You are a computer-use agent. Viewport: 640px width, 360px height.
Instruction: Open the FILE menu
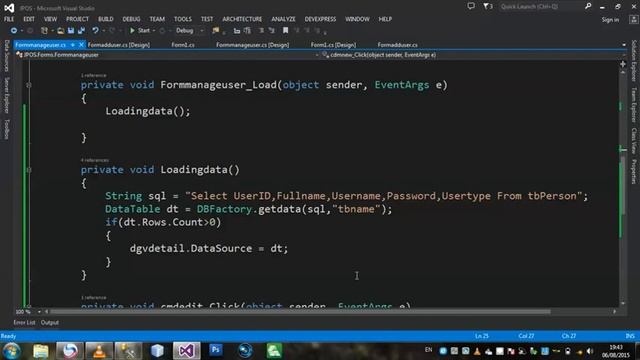(x=9, y=19)
